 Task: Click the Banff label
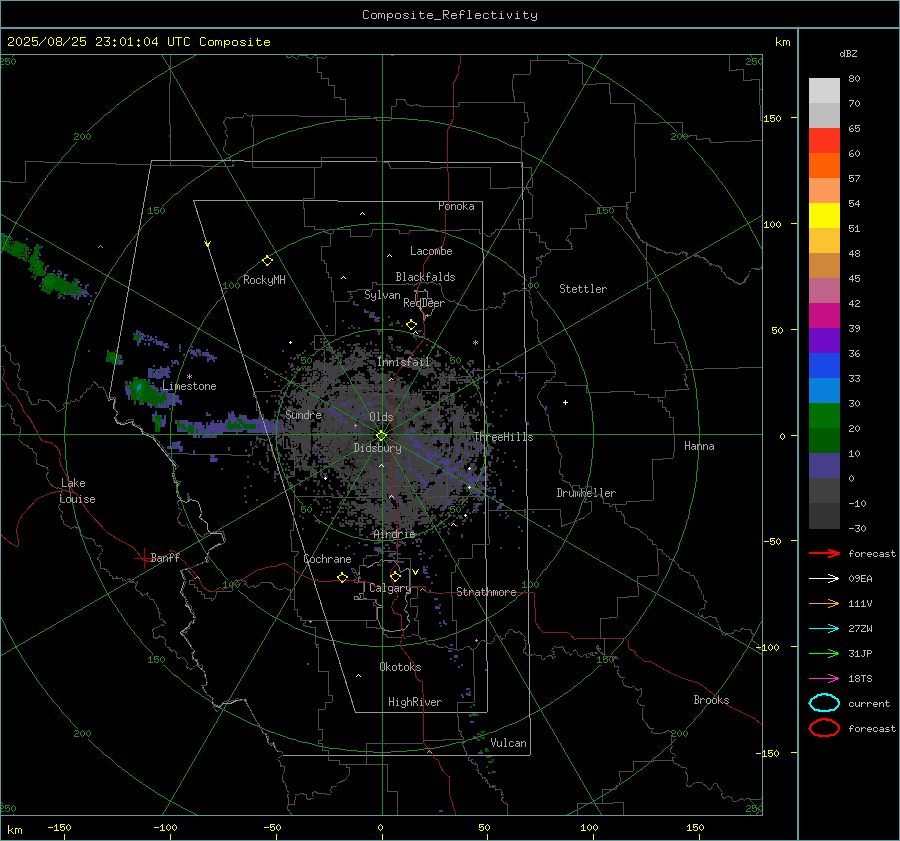pos(165,557)
